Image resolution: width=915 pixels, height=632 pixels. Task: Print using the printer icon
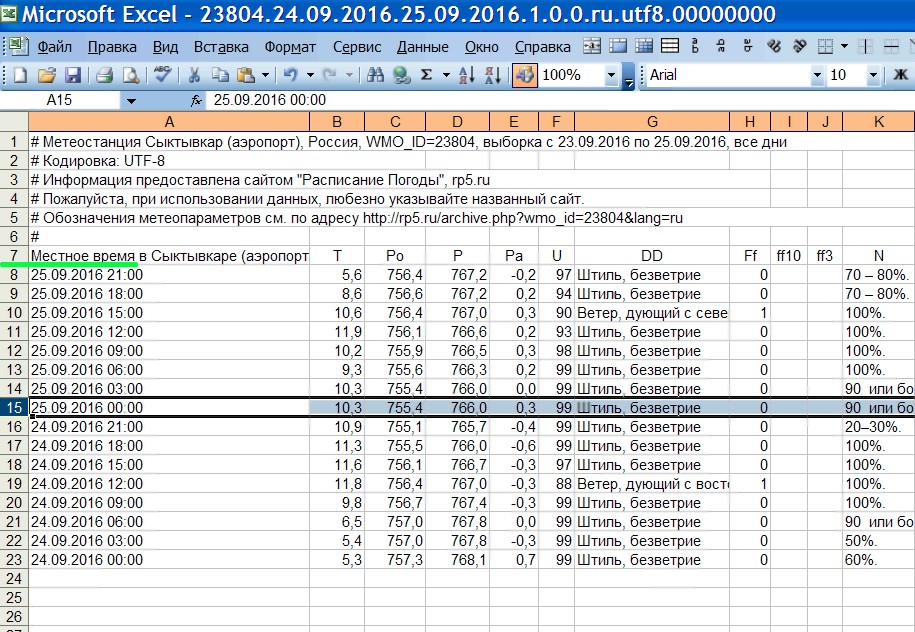click(x=104, y=75)
